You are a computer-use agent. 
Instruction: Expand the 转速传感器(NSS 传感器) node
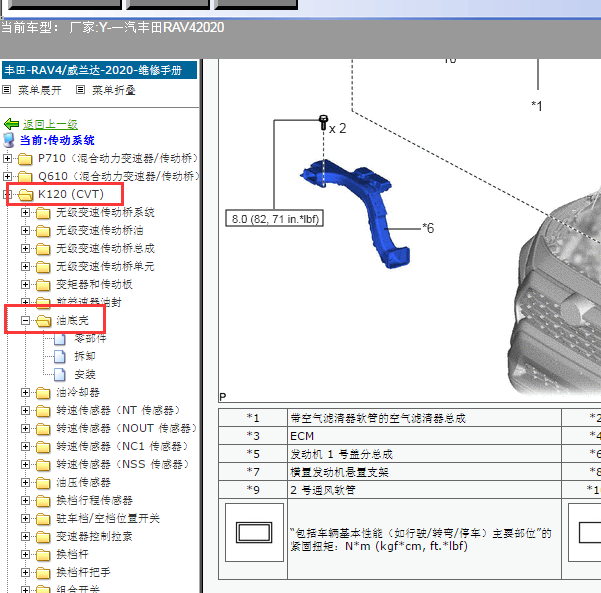click(x=25, y=464)
